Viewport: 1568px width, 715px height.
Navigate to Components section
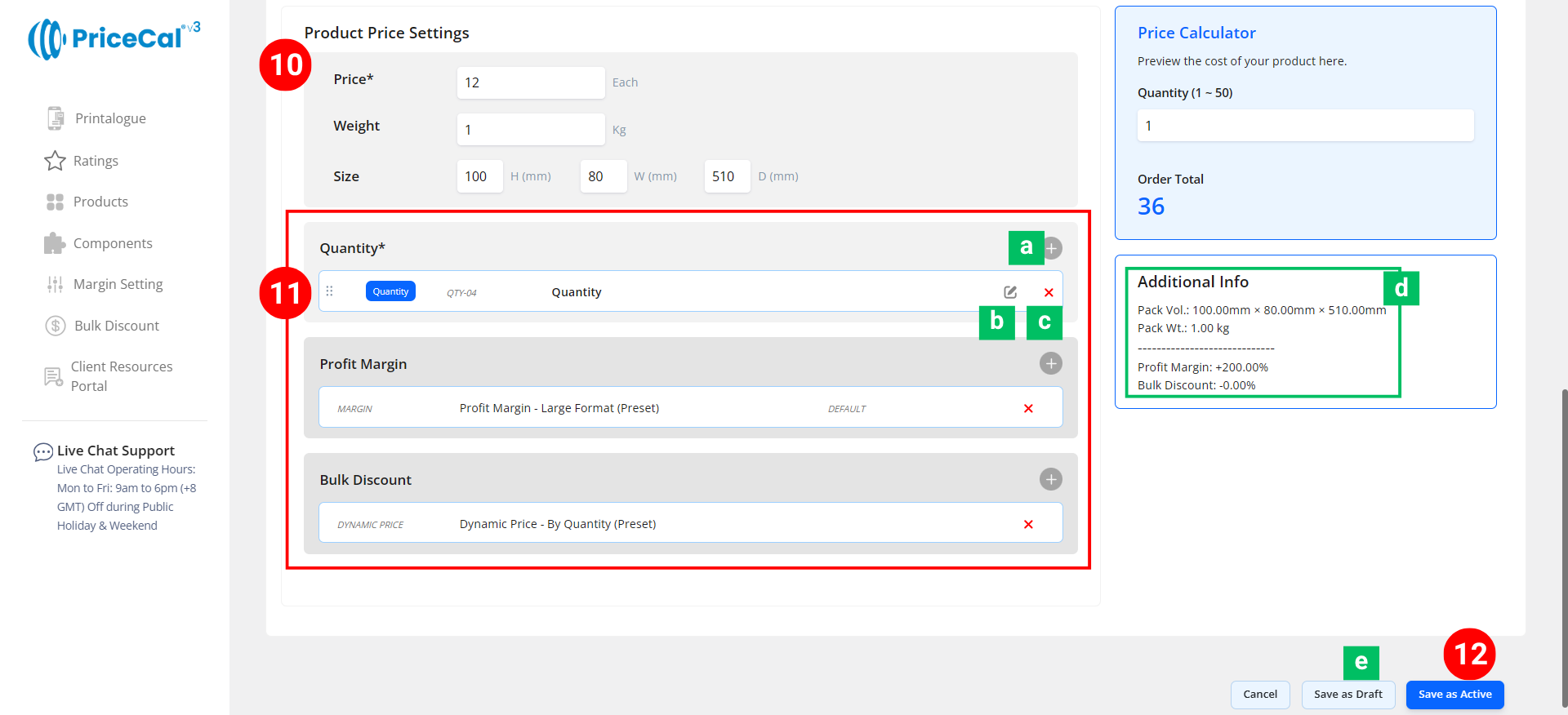pyautogui.click(x=112, y=243)
